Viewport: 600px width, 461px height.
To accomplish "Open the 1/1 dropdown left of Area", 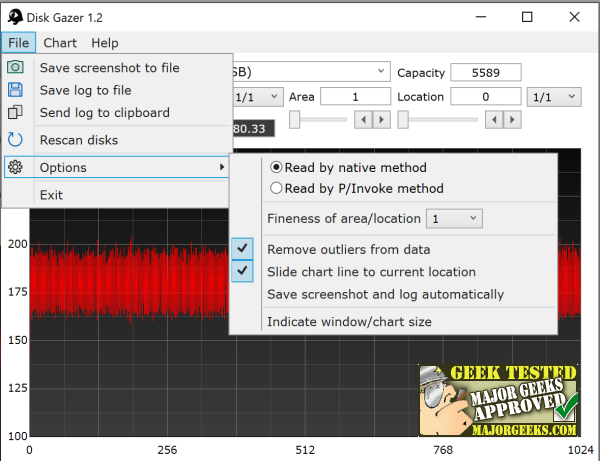I will [x=258, y=97].
